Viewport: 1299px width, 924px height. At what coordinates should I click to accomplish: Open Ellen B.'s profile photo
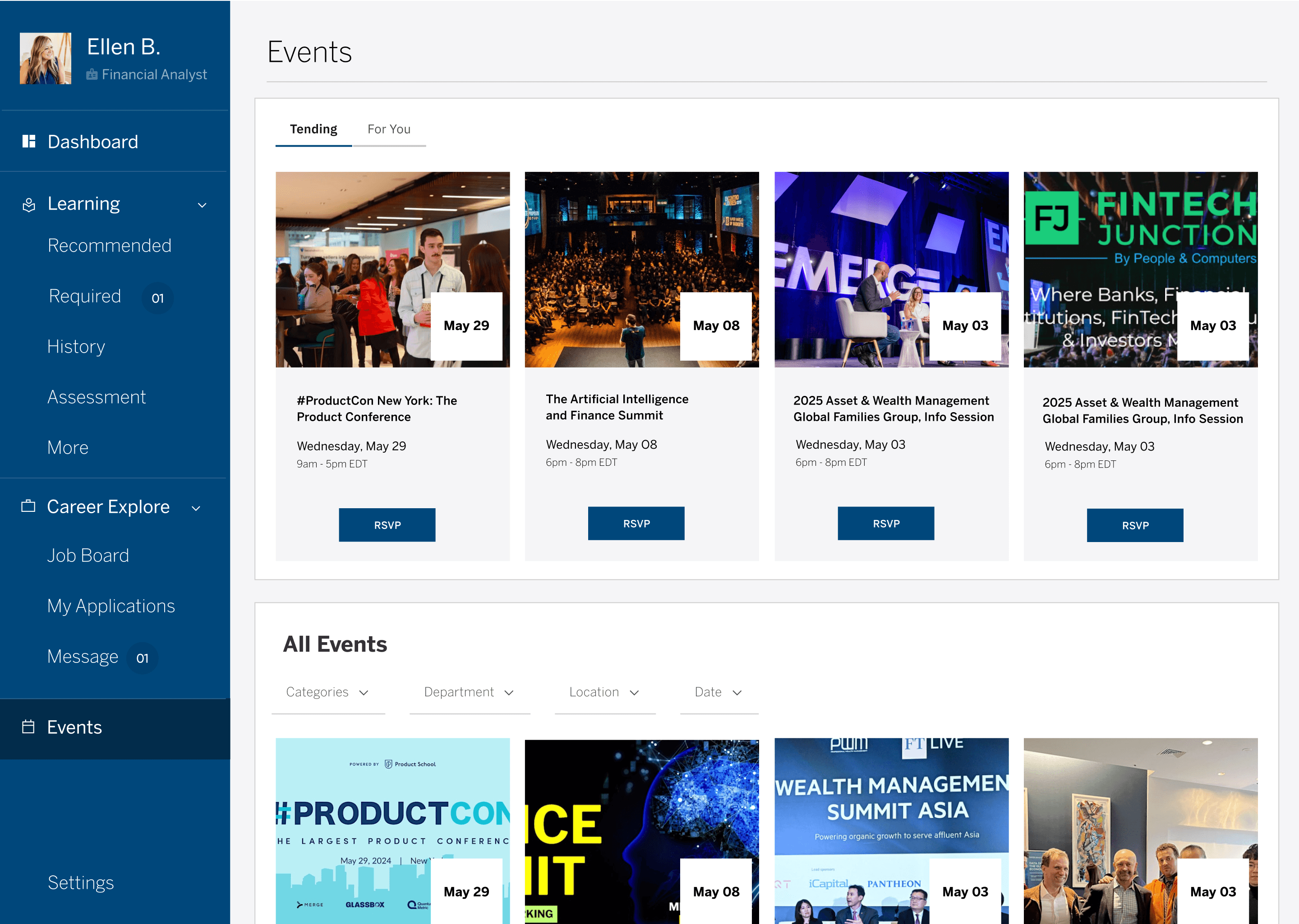(x=46, y=58)
